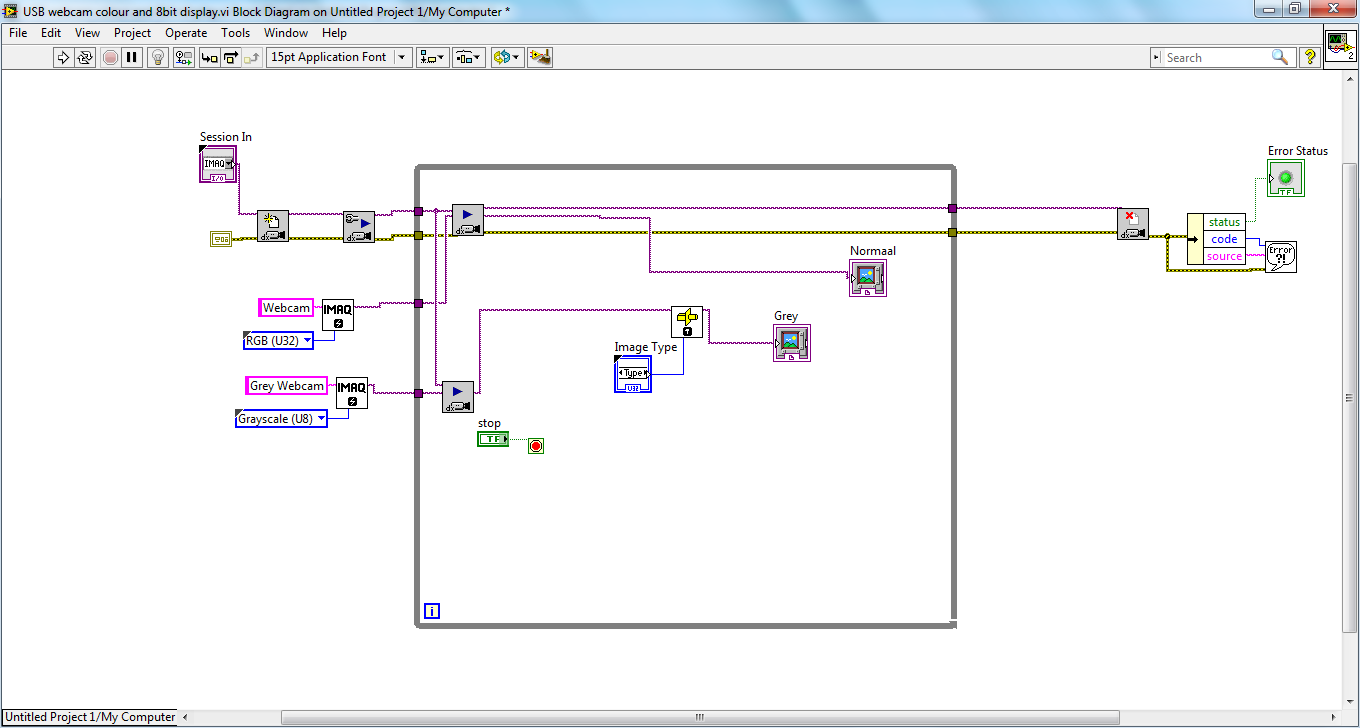The width and height of the screenshot is (1360, 728).
Task: Select the IMAQdx Configure Grab node
Action: tap(359, 226)
